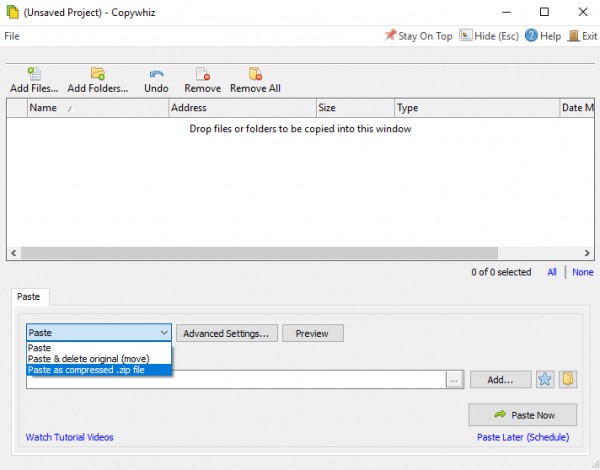Sort by the Date M column header
600x470 pixels.
click(577, 108)
